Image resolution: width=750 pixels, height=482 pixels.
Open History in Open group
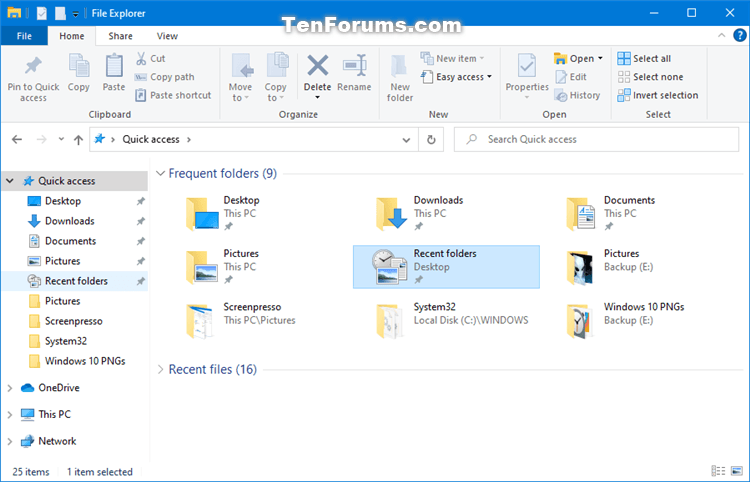(577, 95)
